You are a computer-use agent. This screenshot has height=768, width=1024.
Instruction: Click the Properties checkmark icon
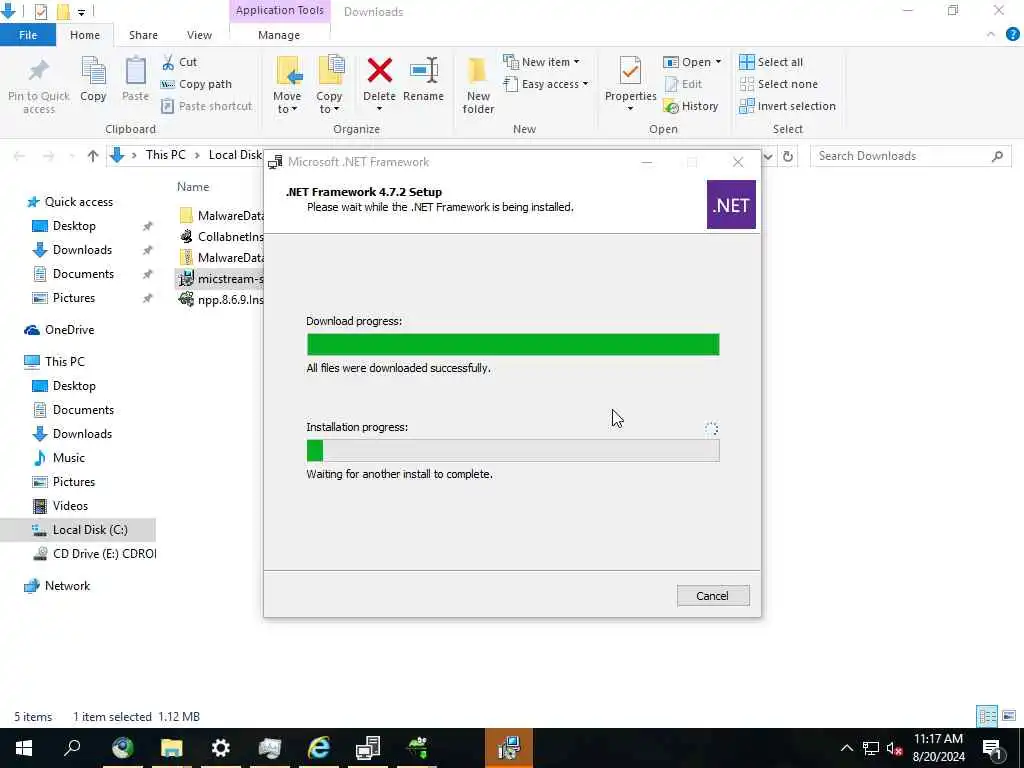tap(630, 71)
